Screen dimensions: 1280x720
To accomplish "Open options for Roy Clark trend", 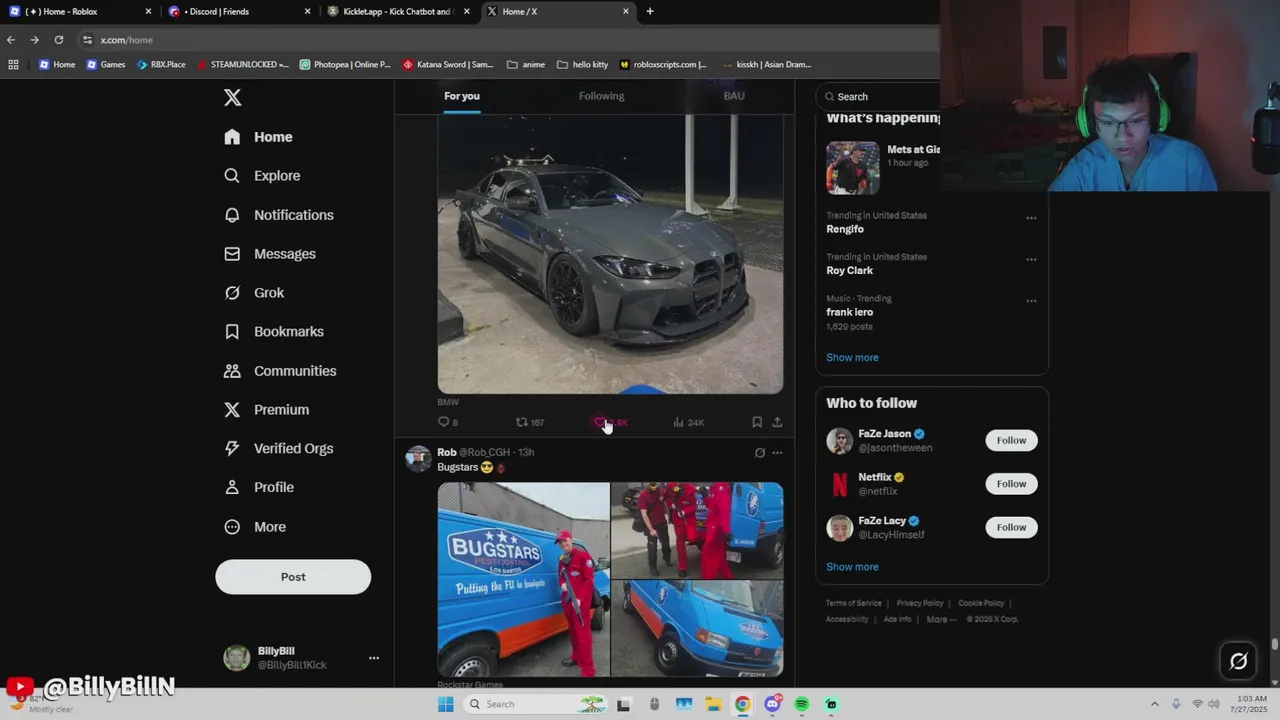I will [1031, 260].
